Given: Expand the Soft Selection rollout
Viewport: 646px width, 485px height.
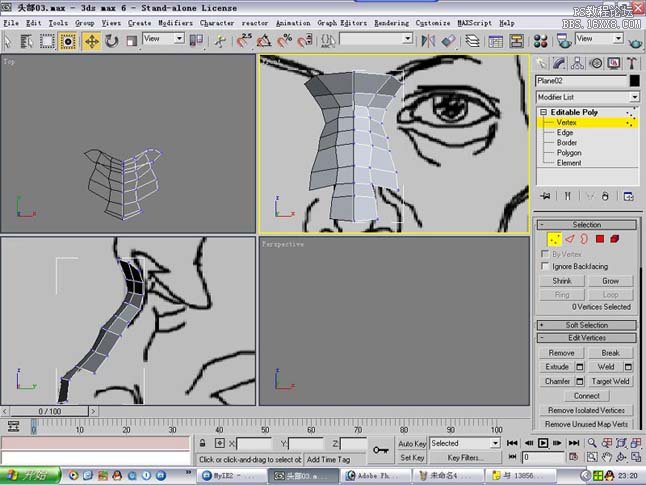Looking at the screenshot, I should pyautogui.click(x=587, y=325).
